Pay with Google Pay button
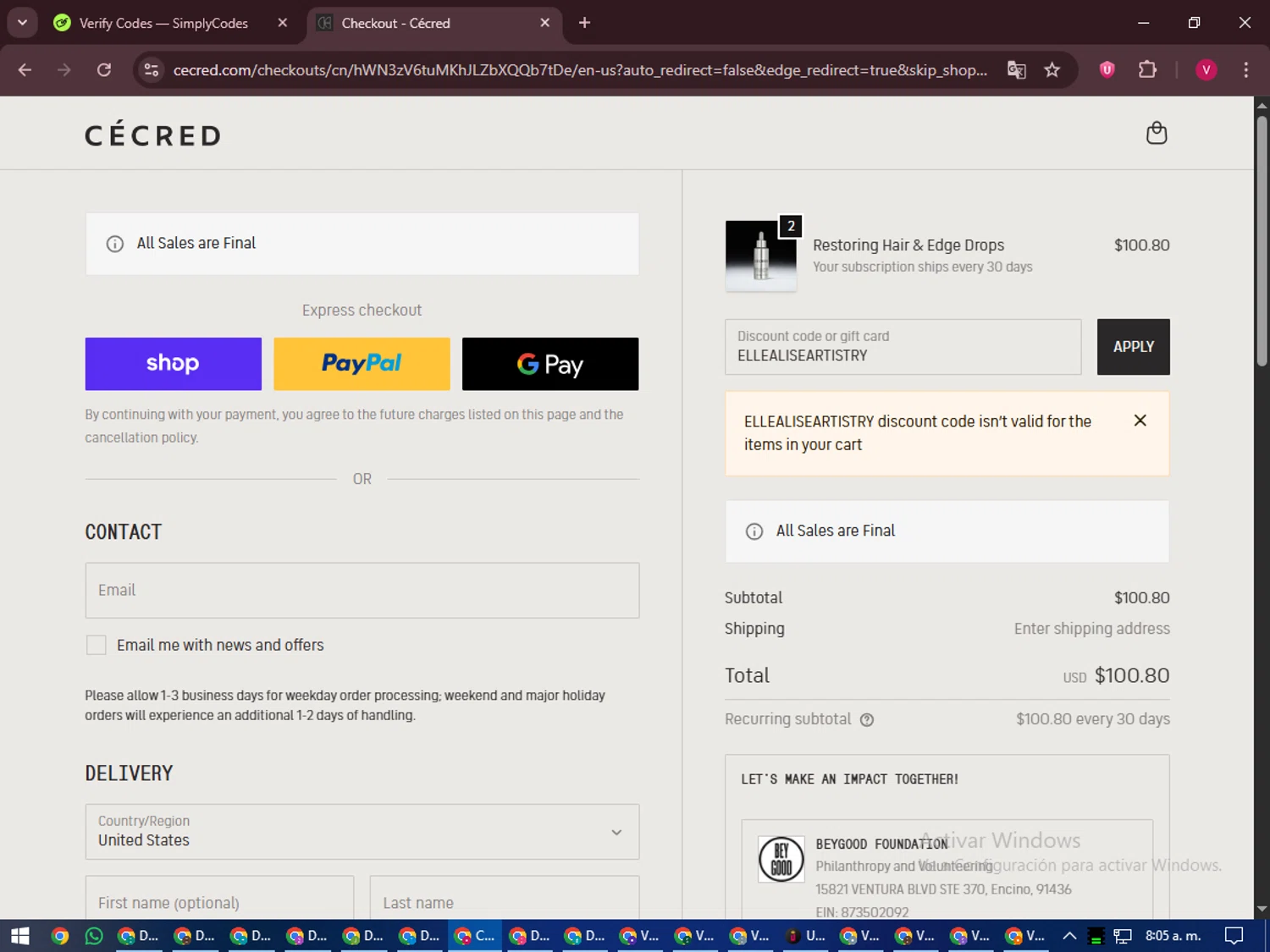The width and height of the screenshot is (1270, 952). [550, 364]
